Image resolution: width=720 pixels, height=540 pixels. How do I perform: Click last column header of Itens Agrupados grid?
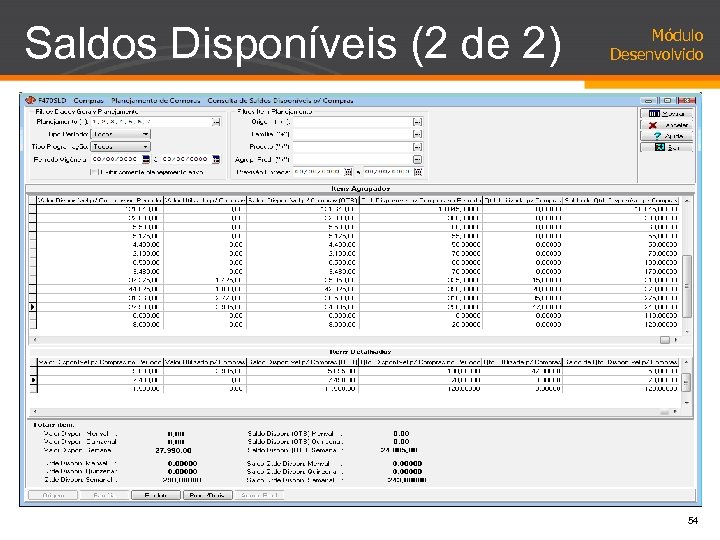(621, 201)
